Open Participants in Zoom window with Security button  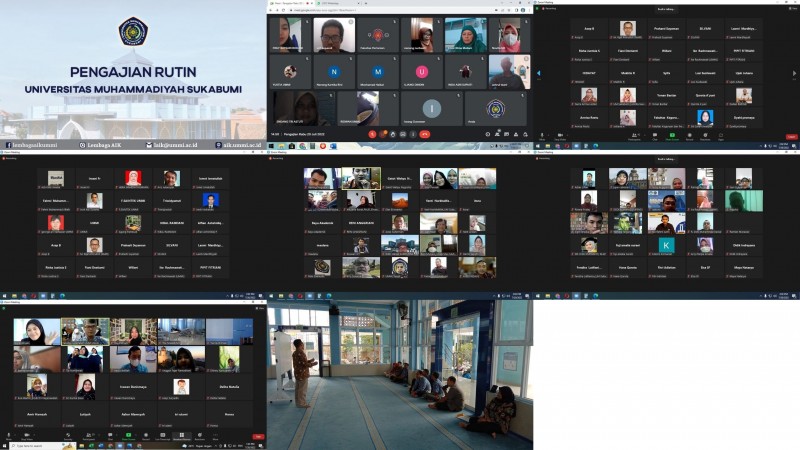pos(88,436)
